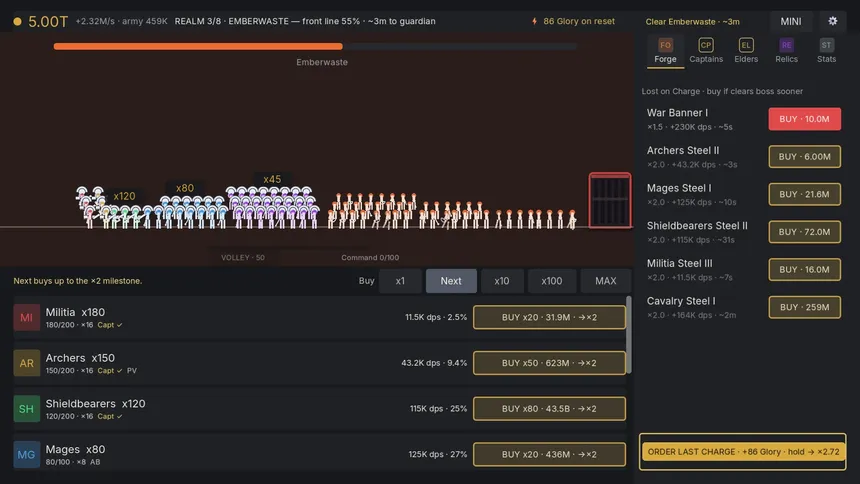Click the Shieldbearers x120 row title
This screenshot has height=484, width=860.
click(x=95, y=404)
